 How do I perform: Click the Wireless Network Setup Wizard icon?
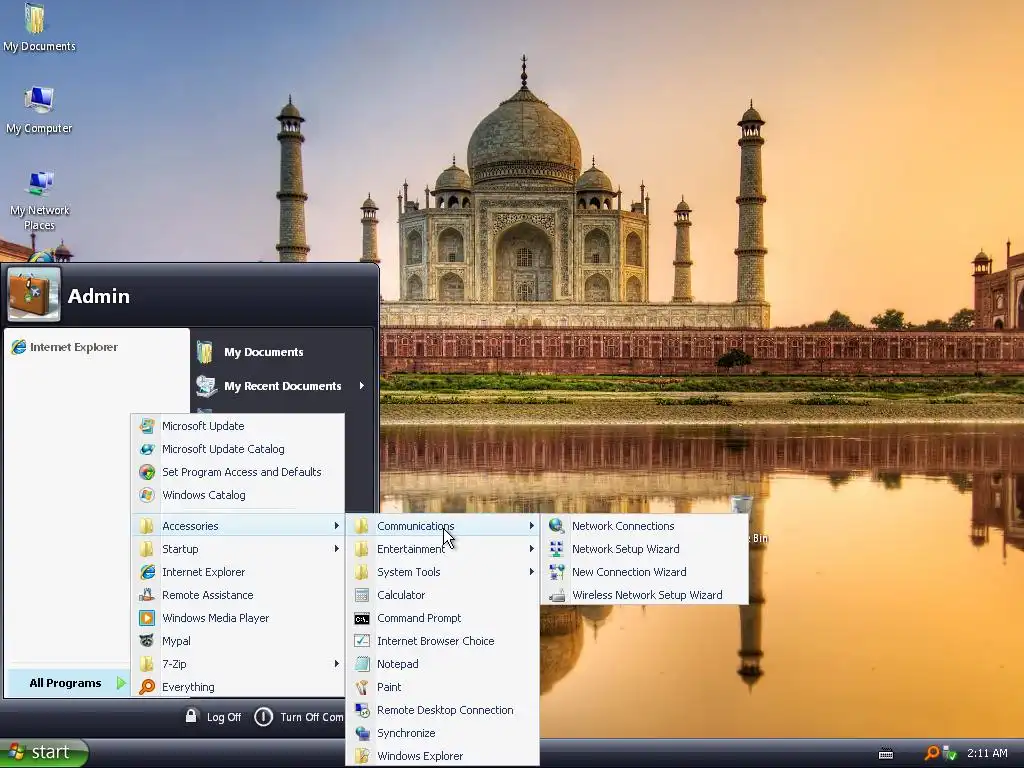pyautogui.click(x=556, y=595)
